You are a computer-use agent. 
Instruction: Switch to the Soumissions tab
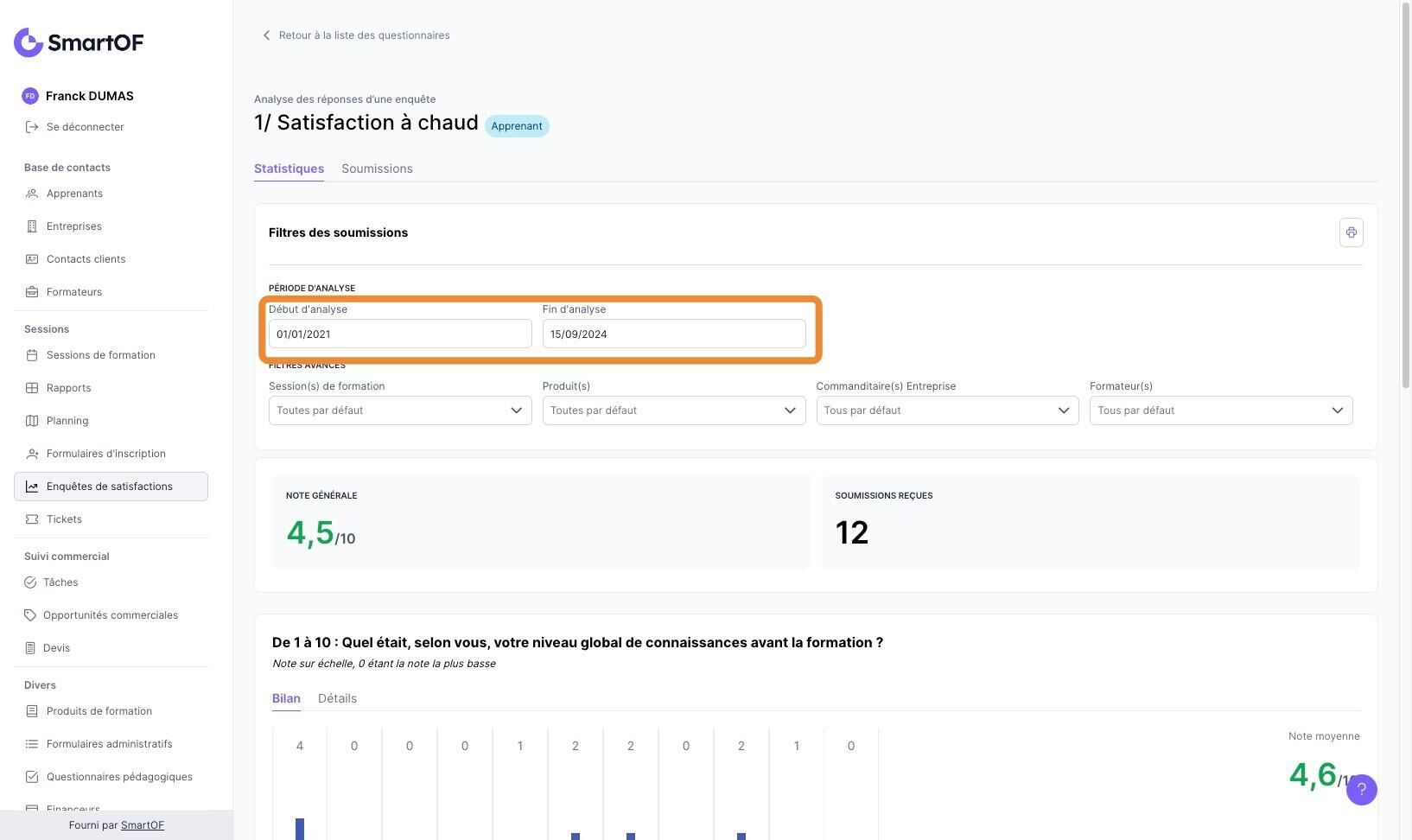pyautogui.click(x=377, y=169)
